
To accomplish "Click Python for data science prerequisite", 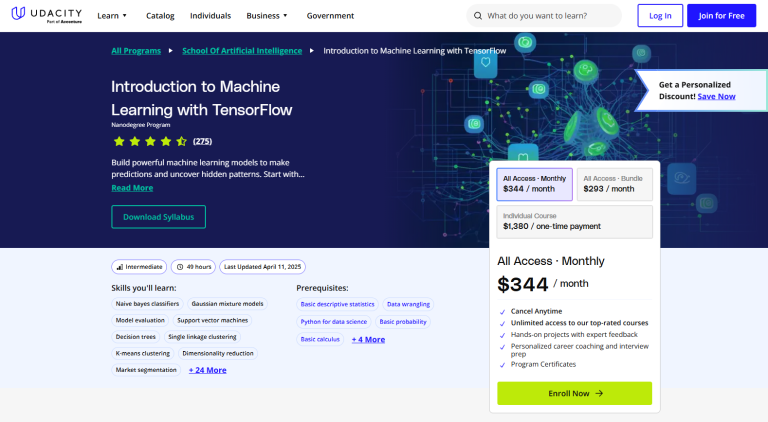I will (x=334, y=322).
